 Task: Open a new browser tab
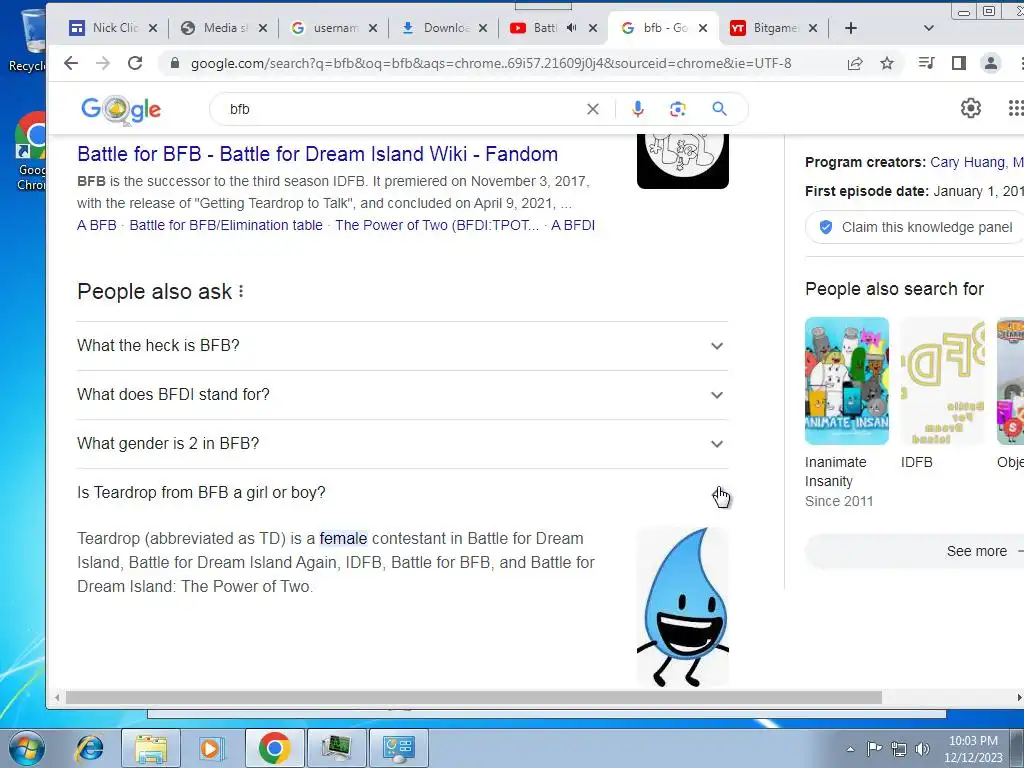point(851,28)
